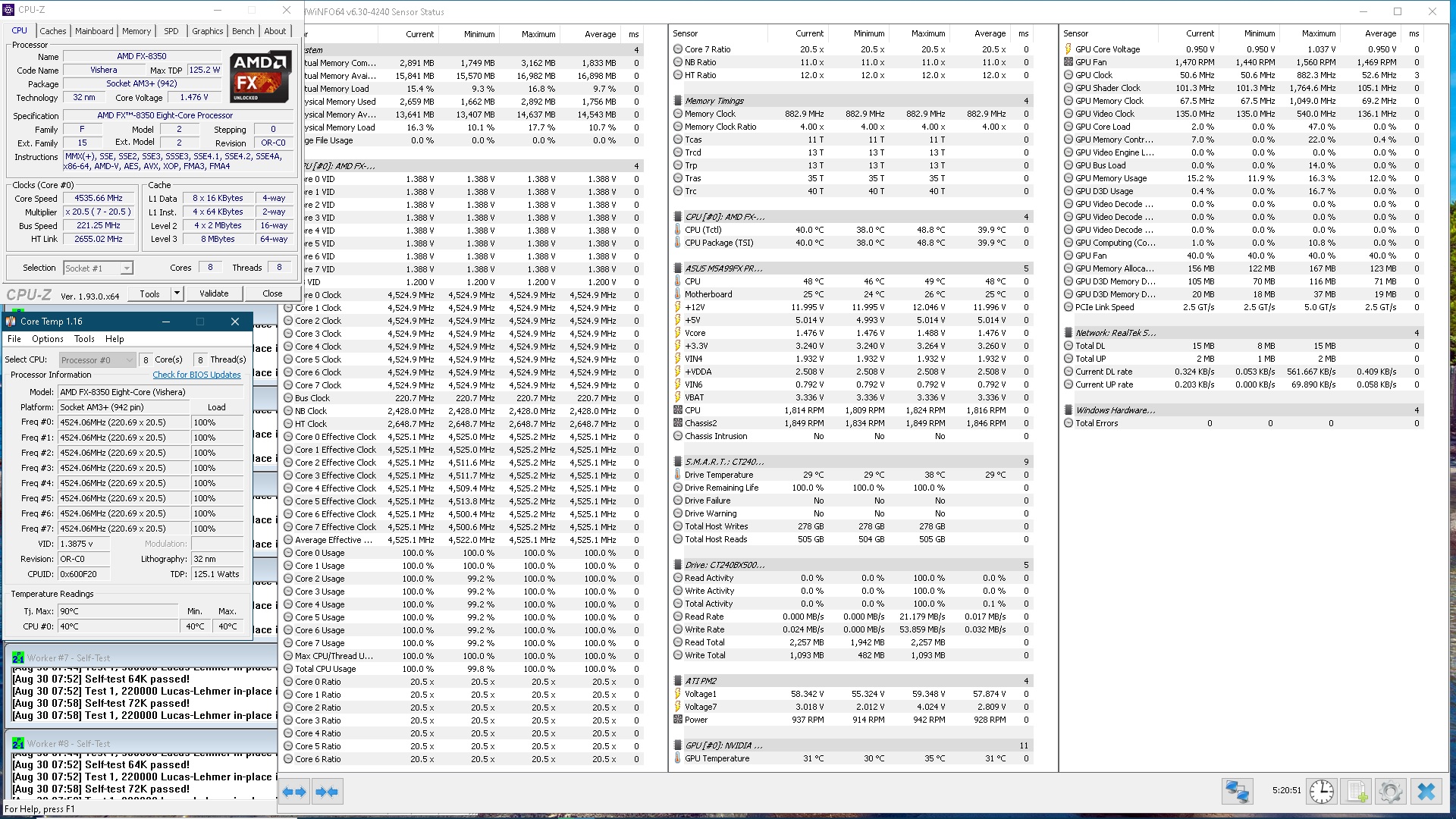Open the Options menu in Core Temp

47,339
